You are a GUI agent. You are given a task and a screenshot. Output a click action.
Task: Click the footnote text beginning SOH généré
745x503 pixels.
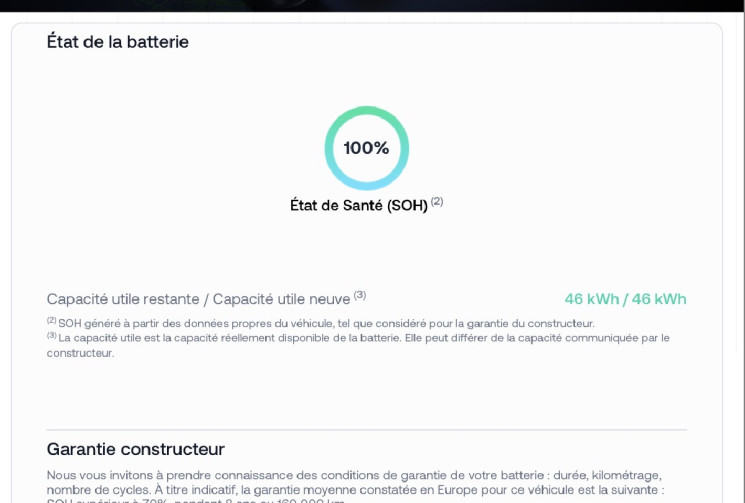coord(326,323)
